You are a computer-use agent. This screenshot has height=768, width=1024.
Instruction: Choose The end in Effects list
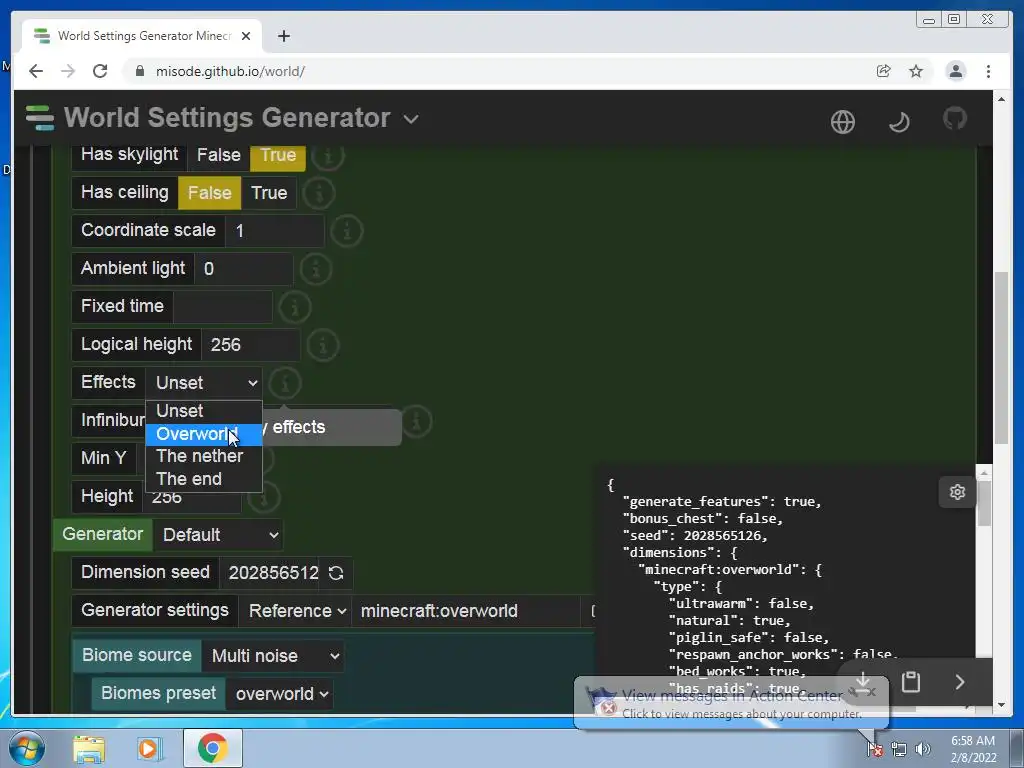click(204, 479)
